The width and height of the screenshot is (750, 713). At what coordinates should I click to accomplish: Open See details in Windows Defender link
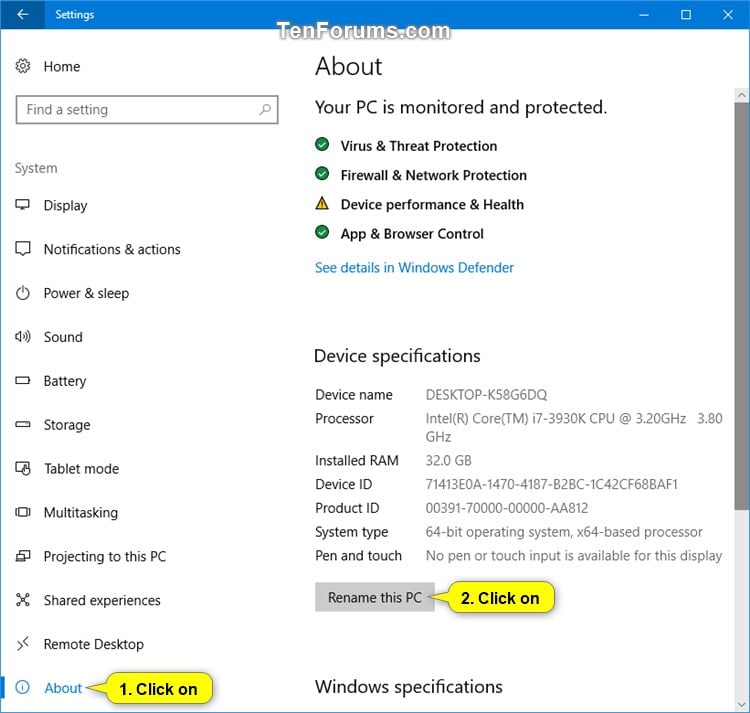[x=414, y=267]
